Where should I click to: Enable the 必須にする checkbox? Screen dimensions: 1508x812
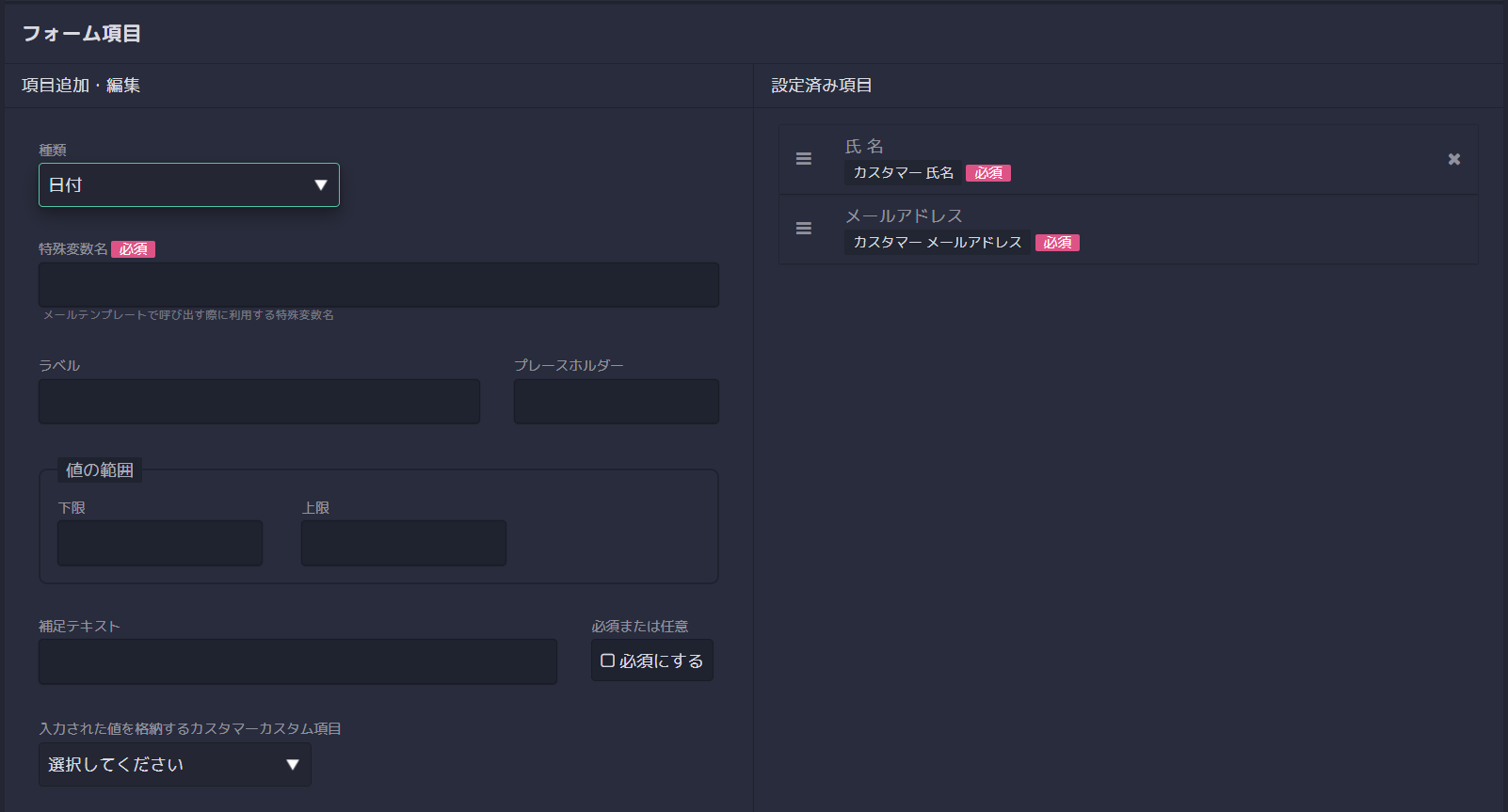click(x=608, y=661)
